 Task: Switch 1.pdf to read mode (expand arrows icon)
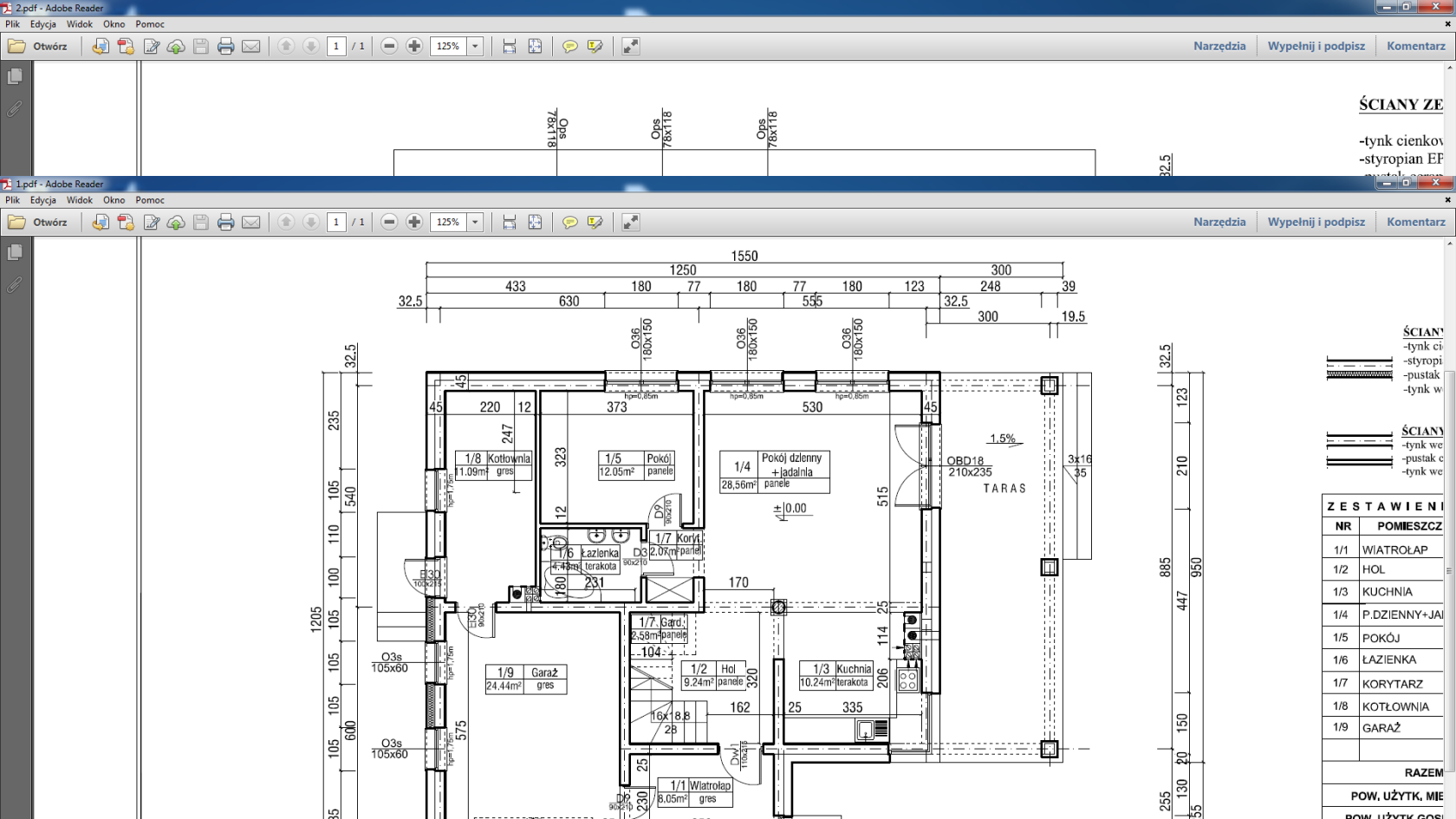tap(631, 223)
